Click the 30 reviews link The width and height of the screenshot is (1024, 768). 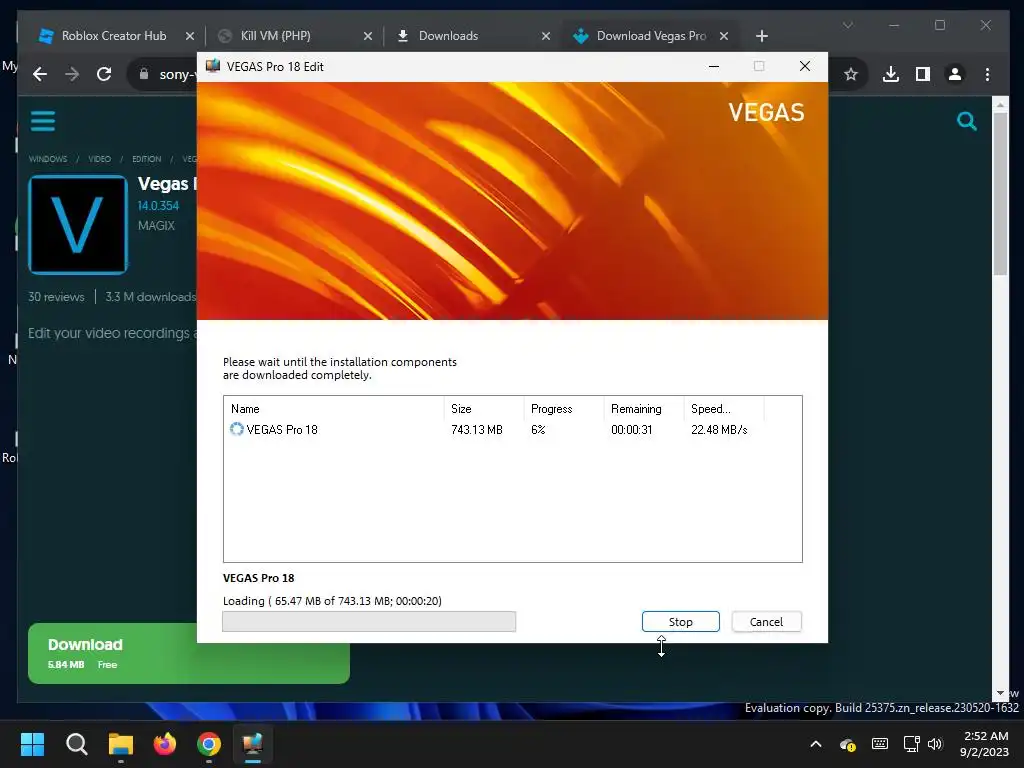56,296
